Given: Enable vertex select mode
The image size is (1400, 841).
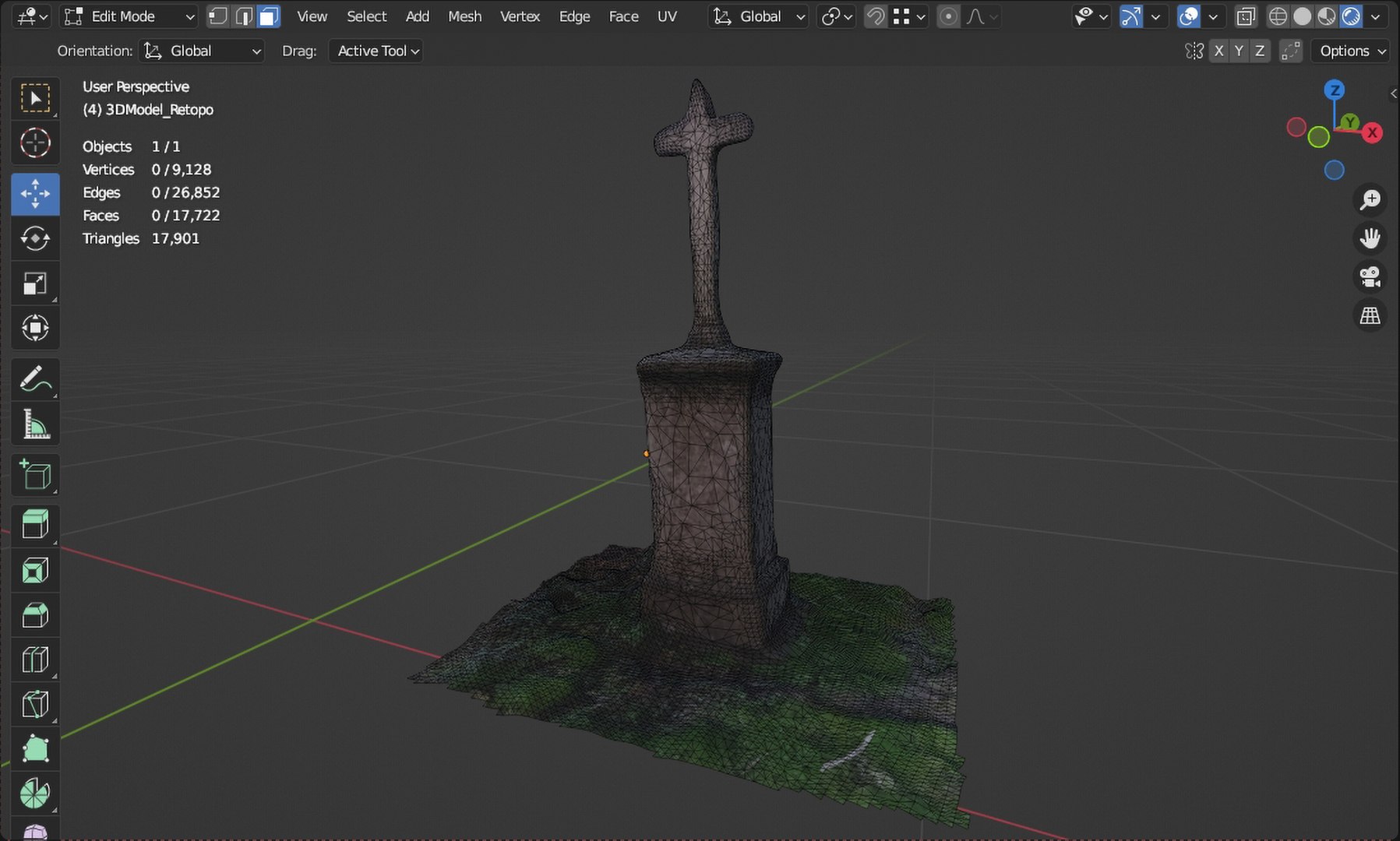Looking at the screenshot, I should (x=218, y=16).
